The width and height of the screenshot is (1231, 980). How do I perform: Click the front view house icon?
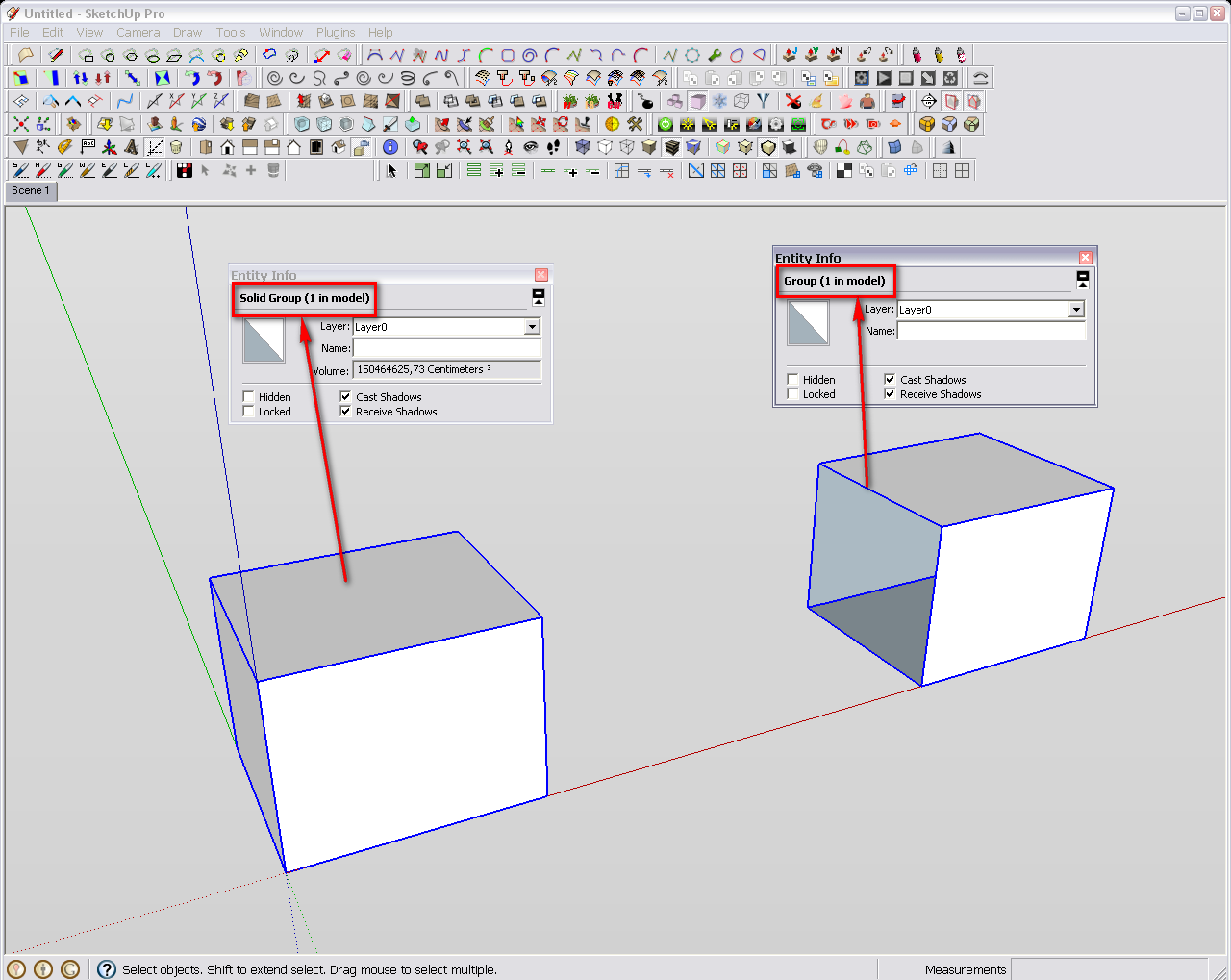(x=227, y=147)
